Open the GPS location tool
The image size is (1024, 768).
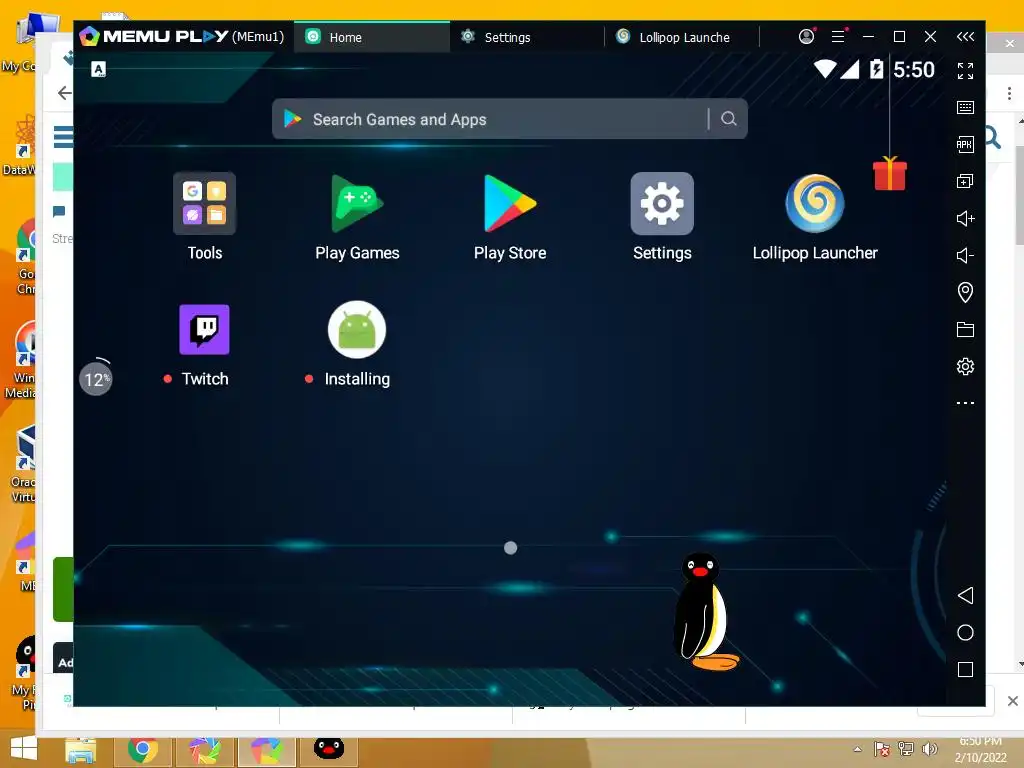point(965,292)
